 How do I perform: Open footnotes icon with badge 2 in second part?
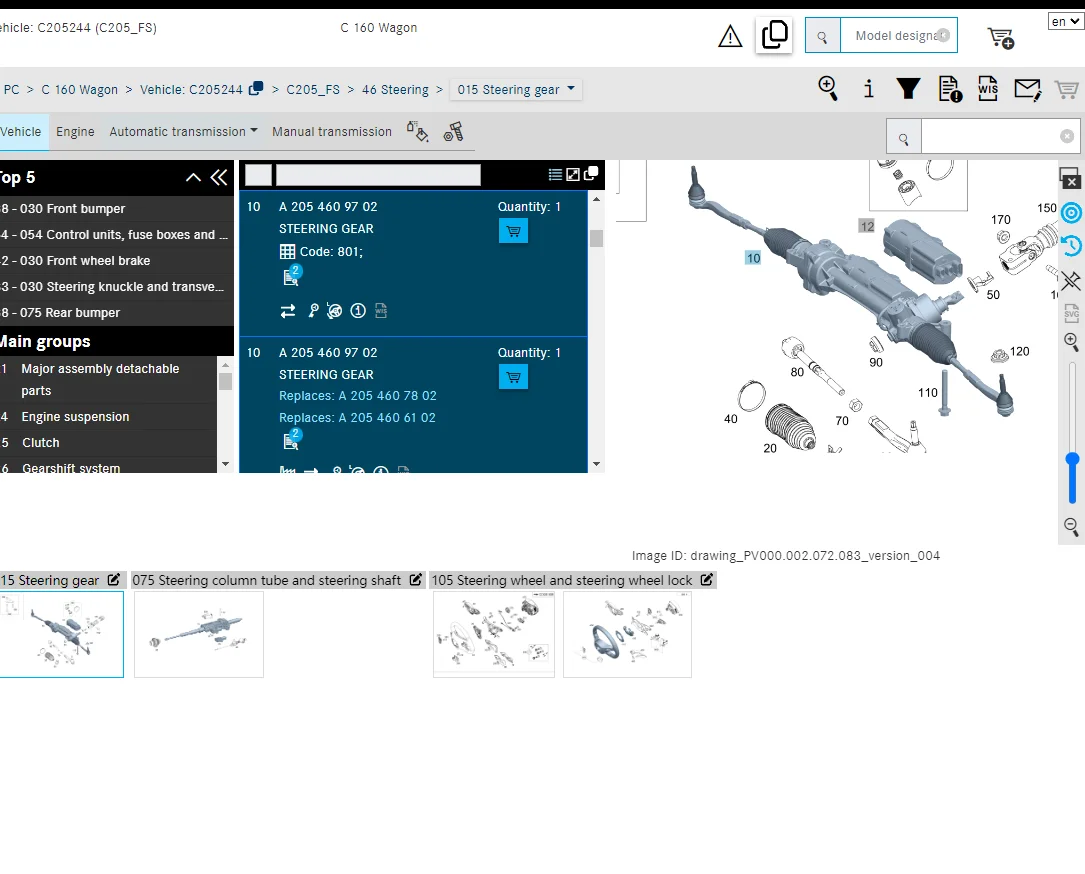click(x=292, y=439)
